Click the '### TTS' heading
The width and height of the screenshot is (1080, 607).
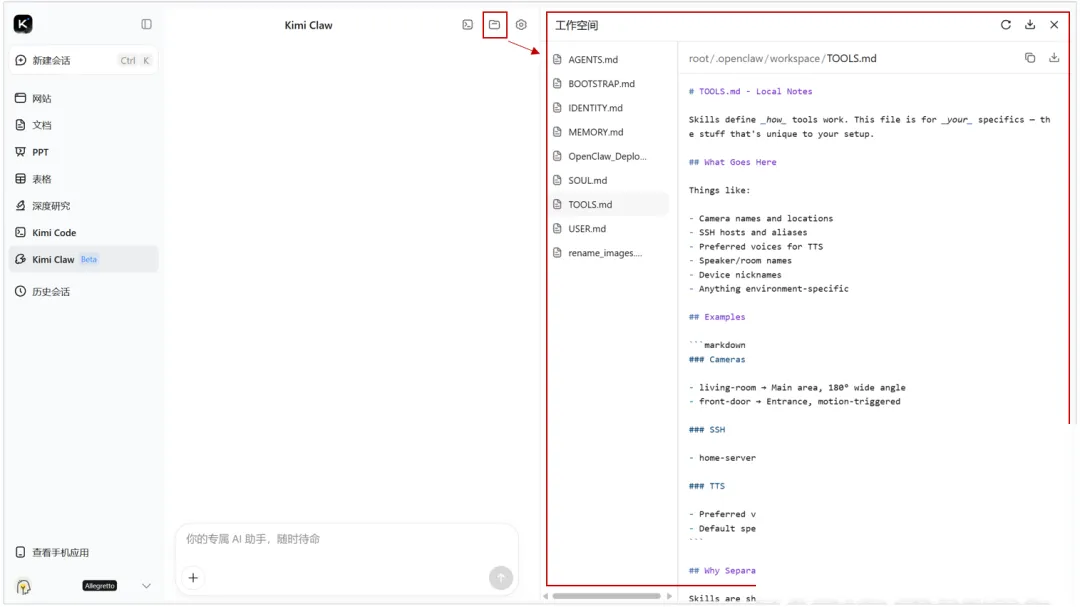[707, 486]
